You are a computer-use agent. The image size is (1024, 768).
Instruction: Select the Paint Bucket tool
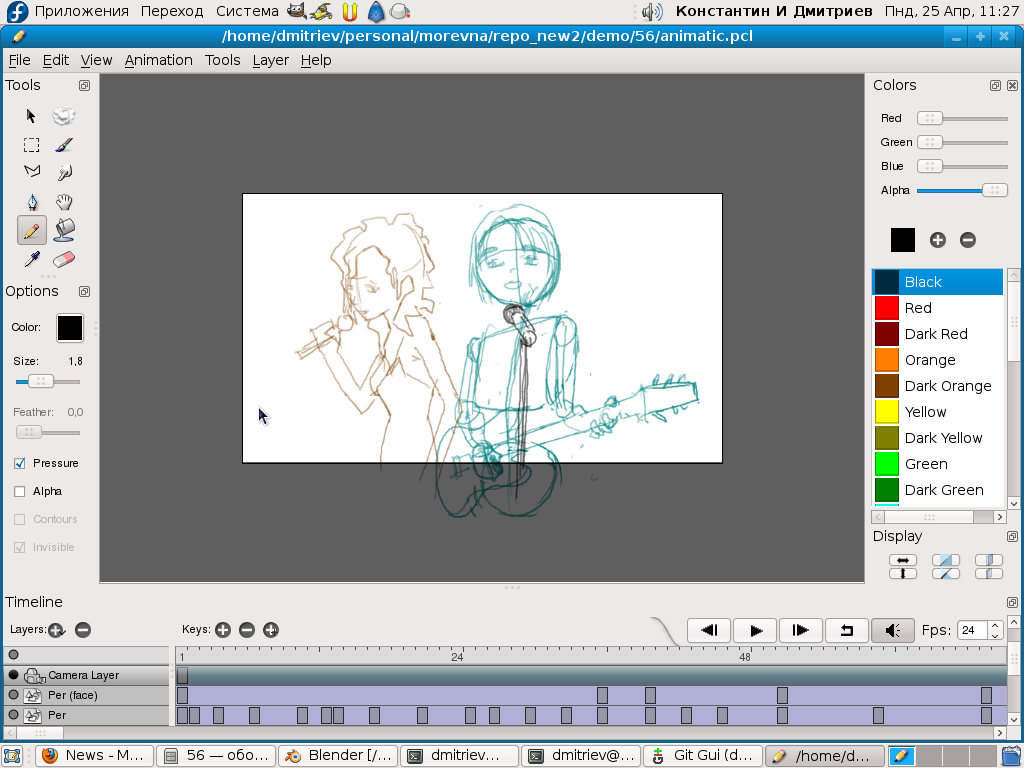(x=64, y=230)
